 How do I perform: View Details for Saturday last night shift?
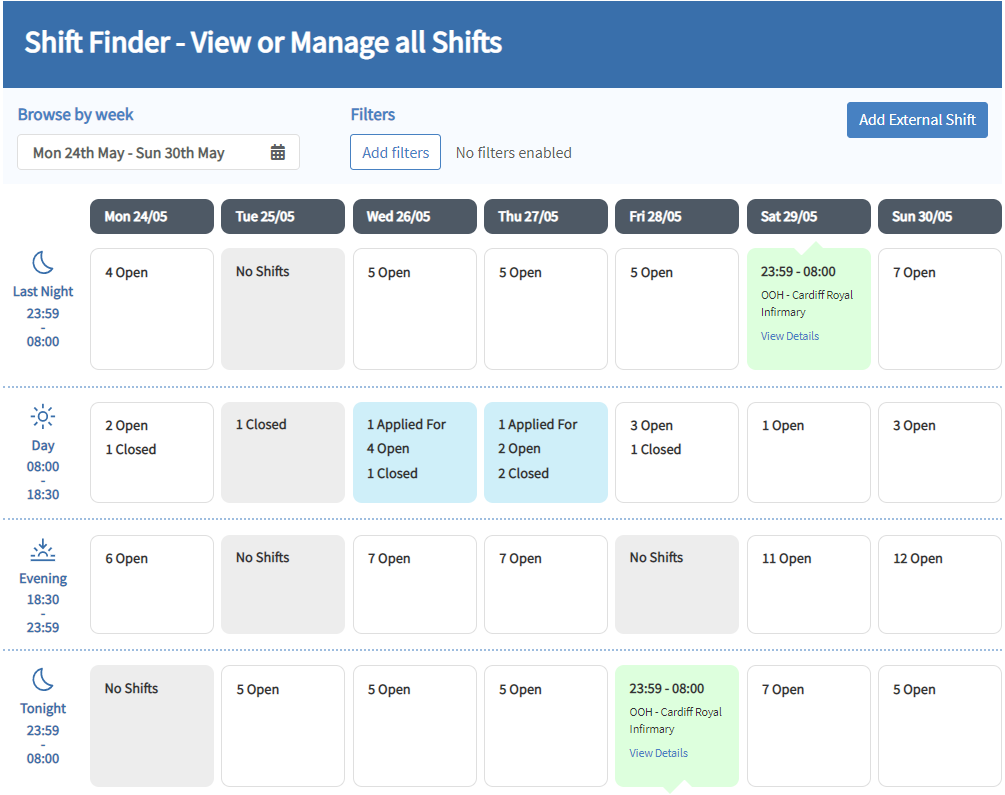point(790,336)
